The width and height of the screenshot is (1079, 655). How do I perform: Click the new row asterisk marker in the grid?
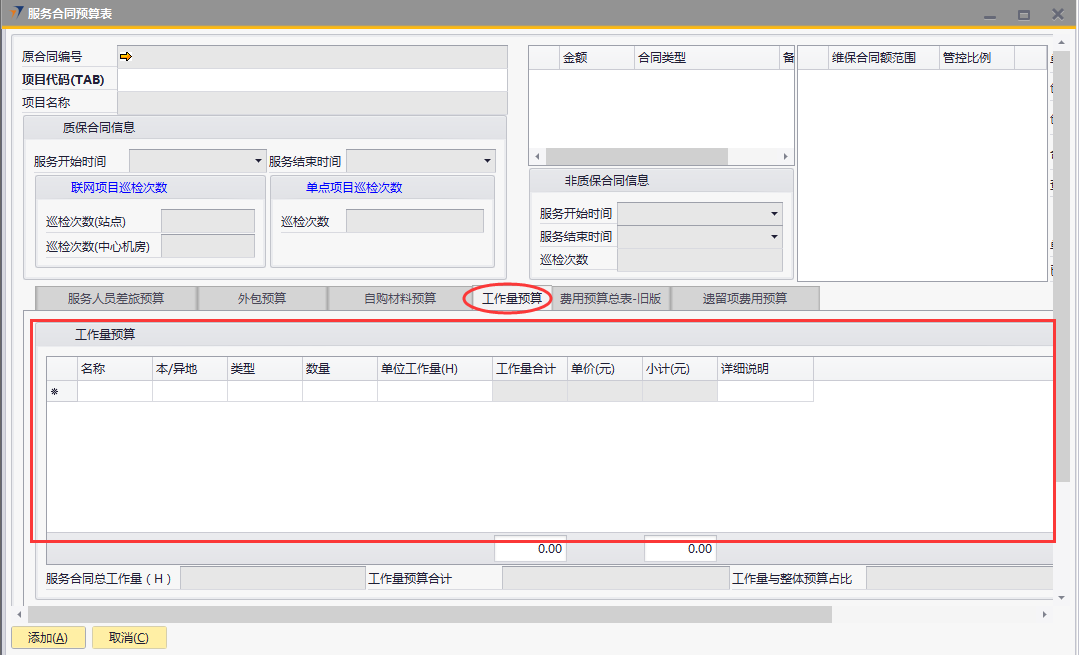point(54,392)
